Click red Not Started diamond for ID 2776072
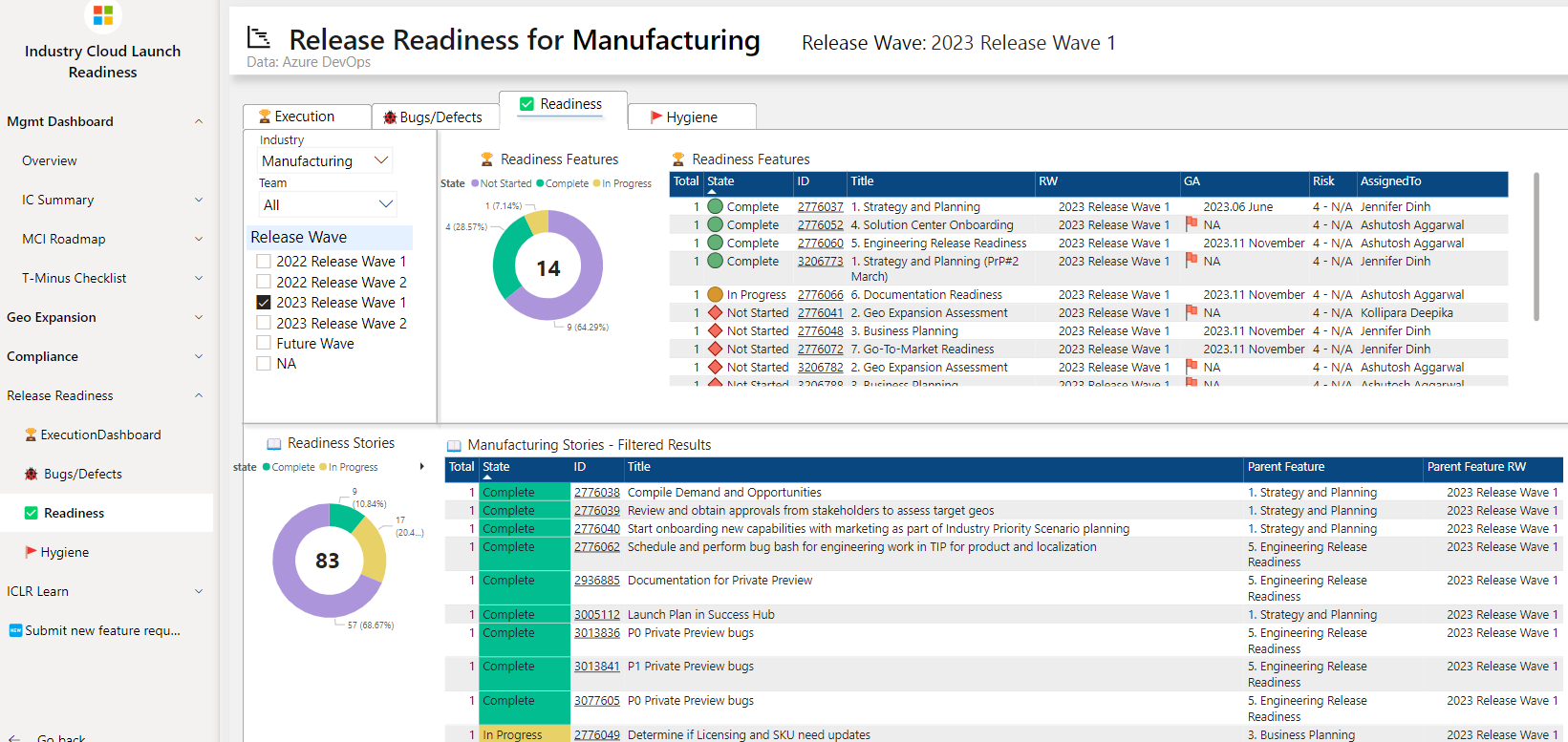This screenshot has height=742, width=1568. (715, 349)
